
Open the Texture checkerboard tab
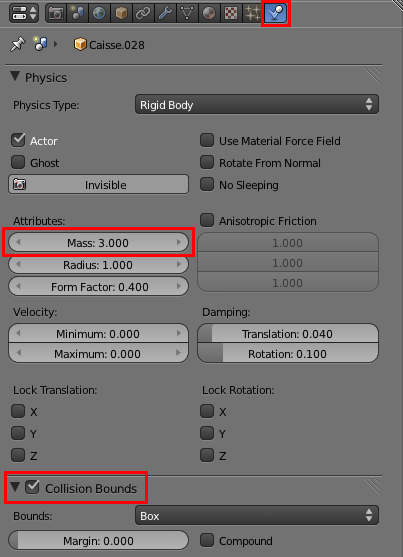pyautogui.click(x=231, y=13)
